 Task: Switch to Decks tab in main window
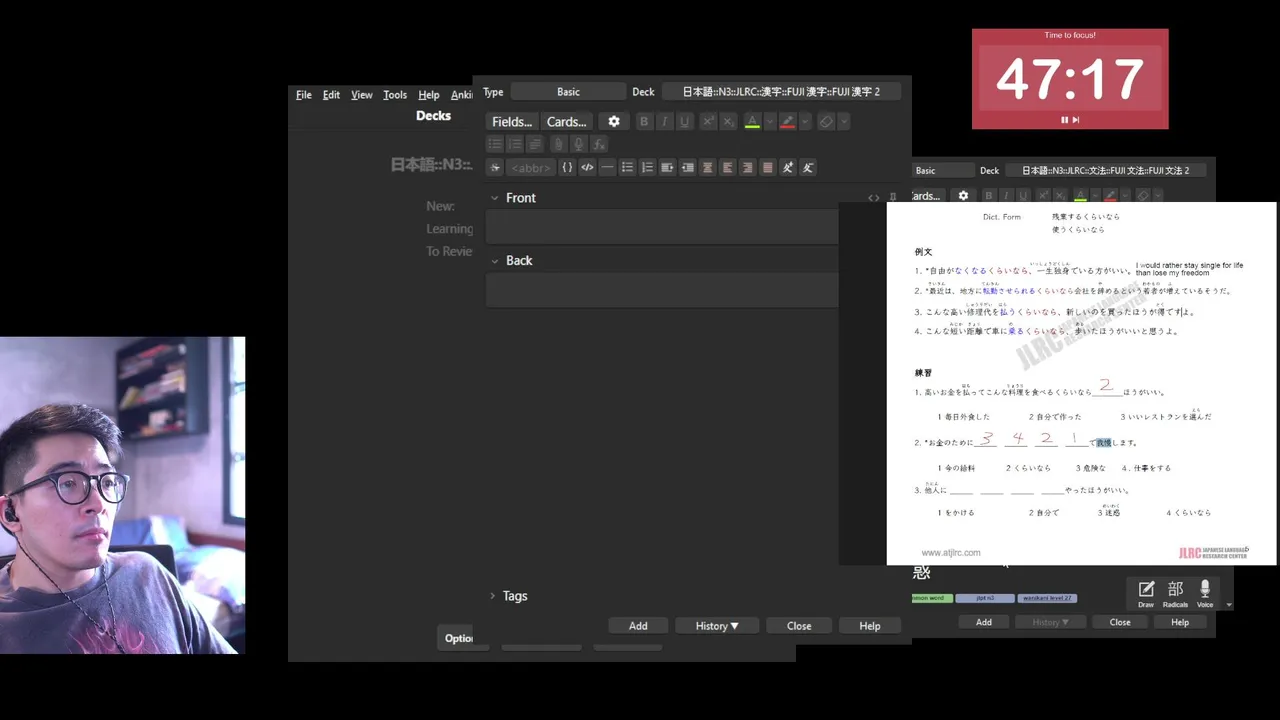pyautogui.click(x=434, y=116)
